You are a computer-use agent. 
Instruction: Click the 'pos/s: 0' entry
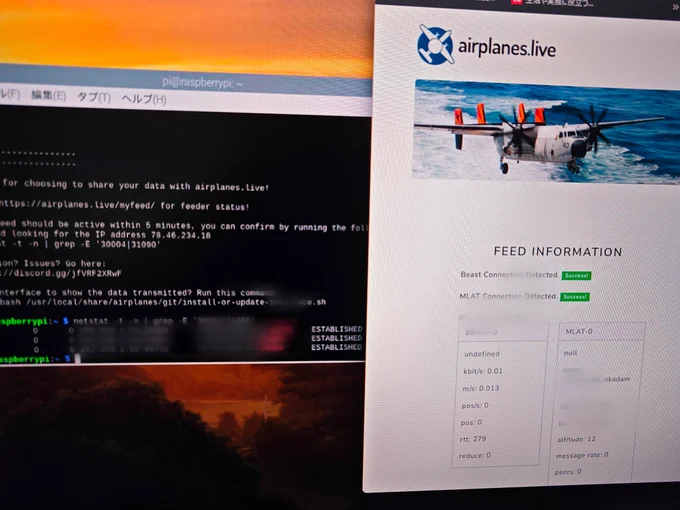pyautogui.click(x=475, y=405)
